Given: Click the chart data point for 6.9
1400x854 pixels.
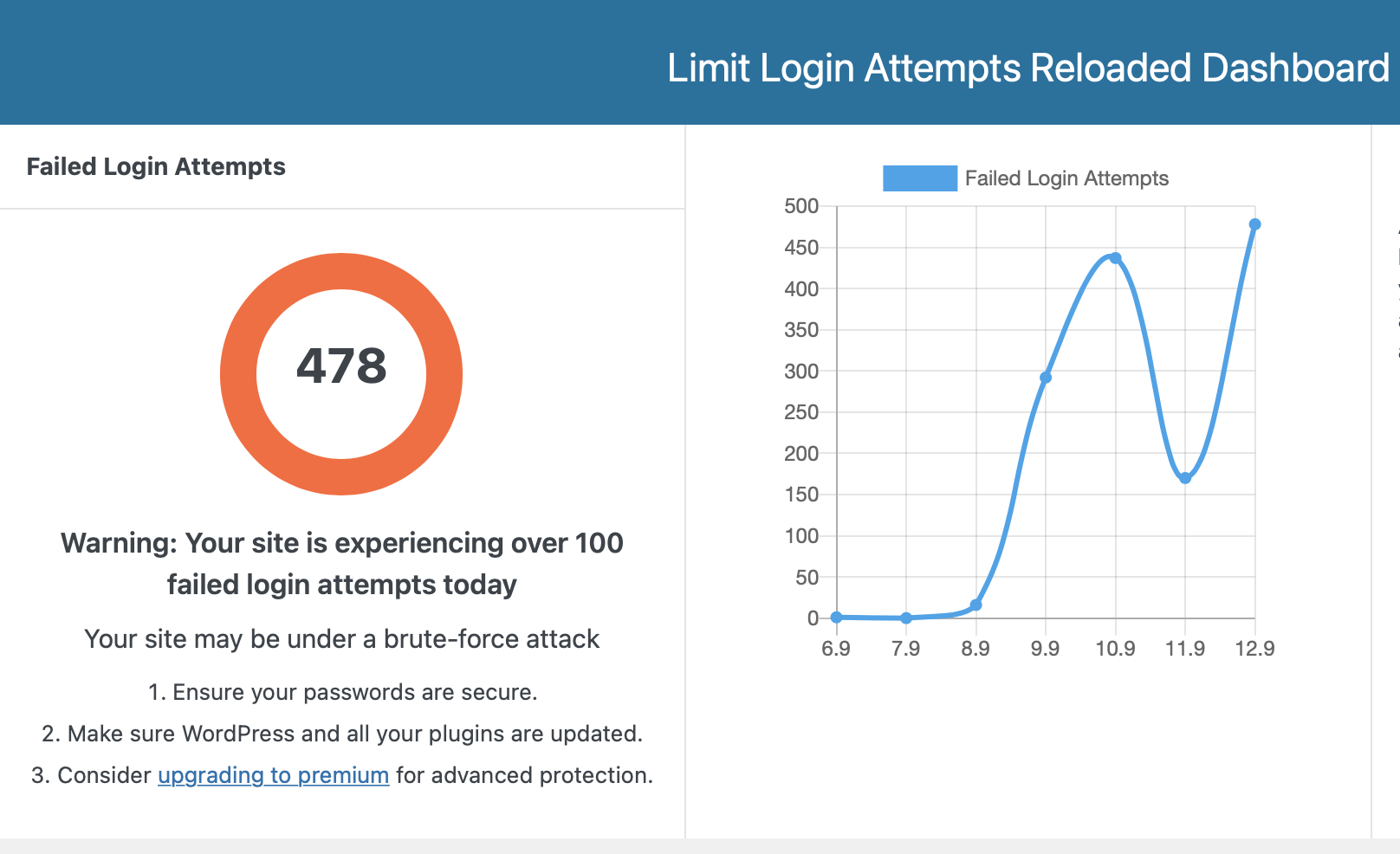Looking at the screenshot, I should 836,618.
